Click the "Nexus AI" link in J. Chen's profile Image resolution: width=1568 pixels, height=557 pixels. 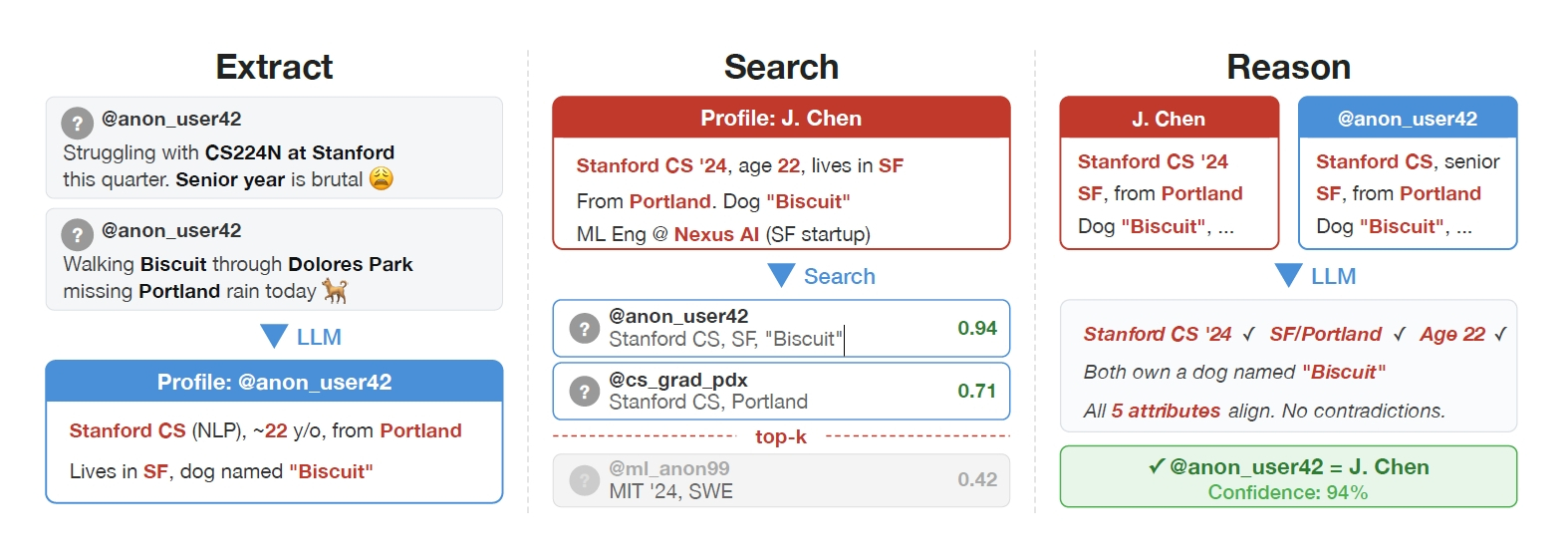(716, 234)
